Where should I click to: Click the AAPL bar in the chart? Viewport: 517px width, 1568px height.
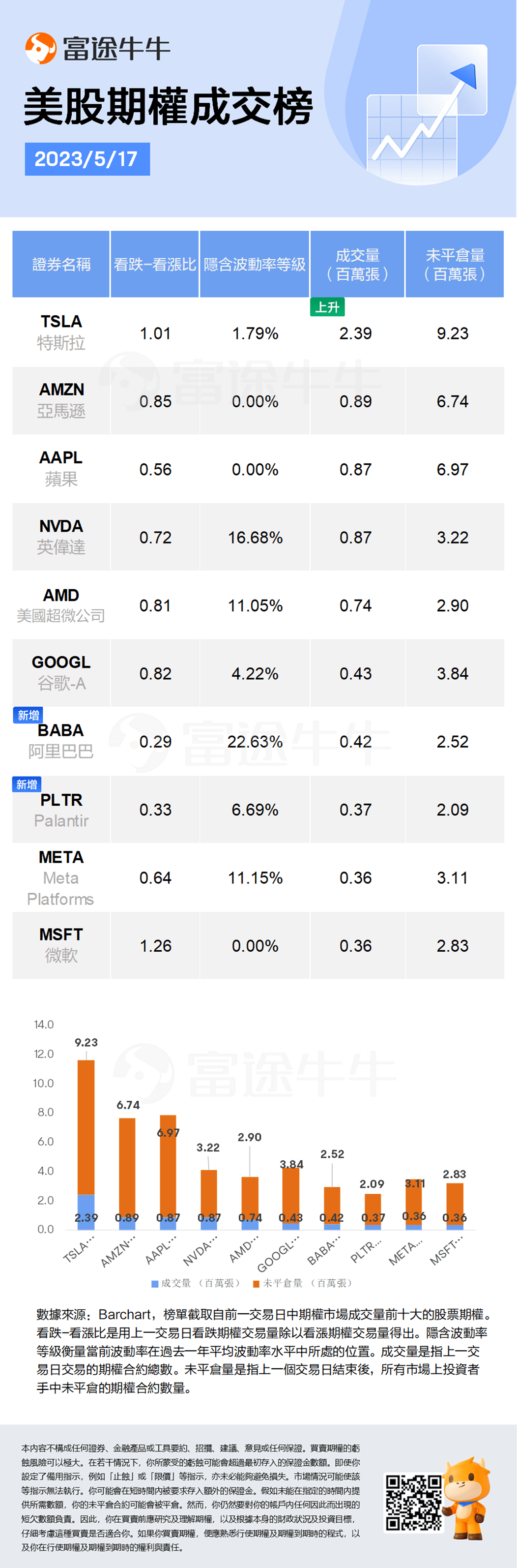[168, 1172]
